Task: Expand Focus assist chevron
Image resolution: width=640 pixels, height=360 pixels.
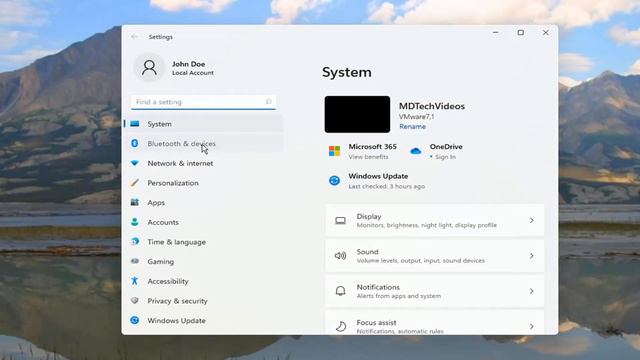Action: click(x=531, y=327)
